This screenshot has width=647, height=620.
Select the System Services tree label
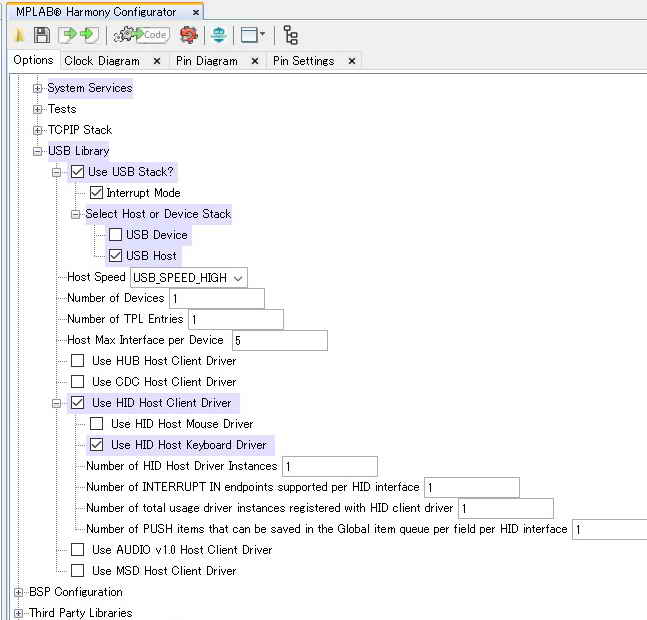coord(90,88)
